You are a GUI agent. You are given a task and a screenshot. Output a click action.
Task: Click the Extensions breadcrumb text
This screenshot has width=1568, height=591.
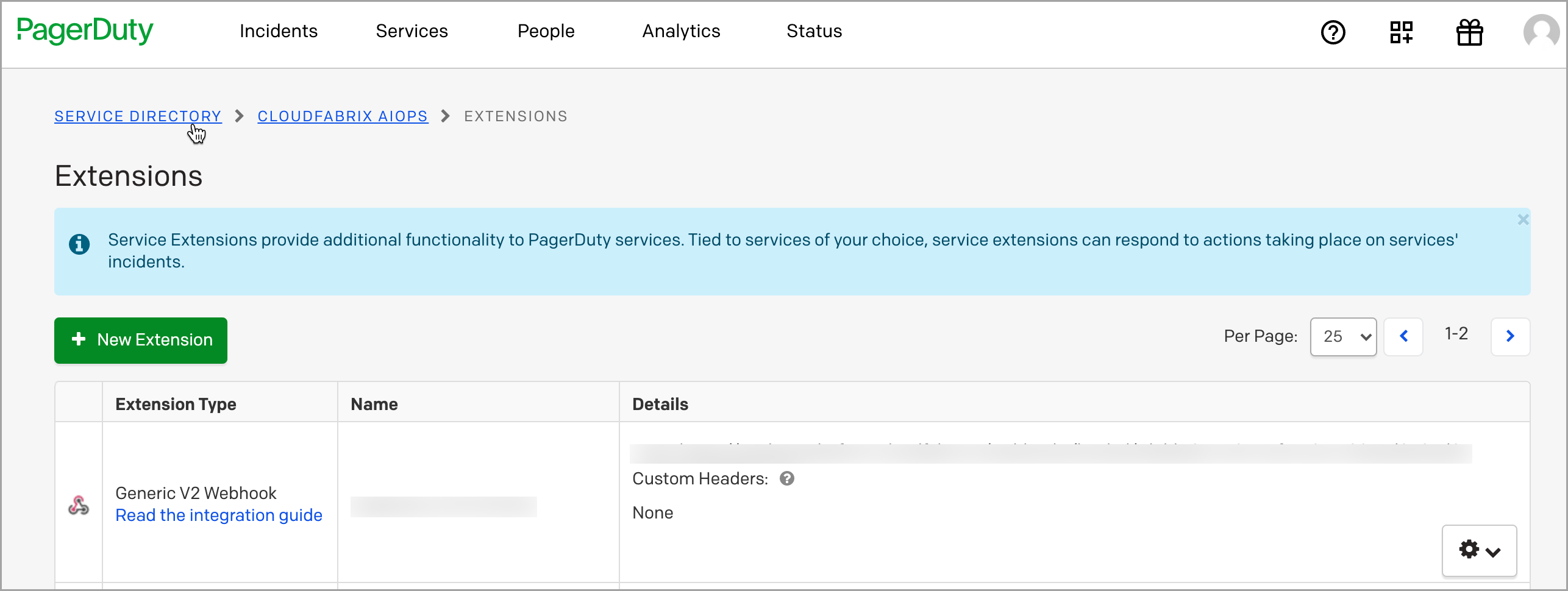click(x=516, y=116)
